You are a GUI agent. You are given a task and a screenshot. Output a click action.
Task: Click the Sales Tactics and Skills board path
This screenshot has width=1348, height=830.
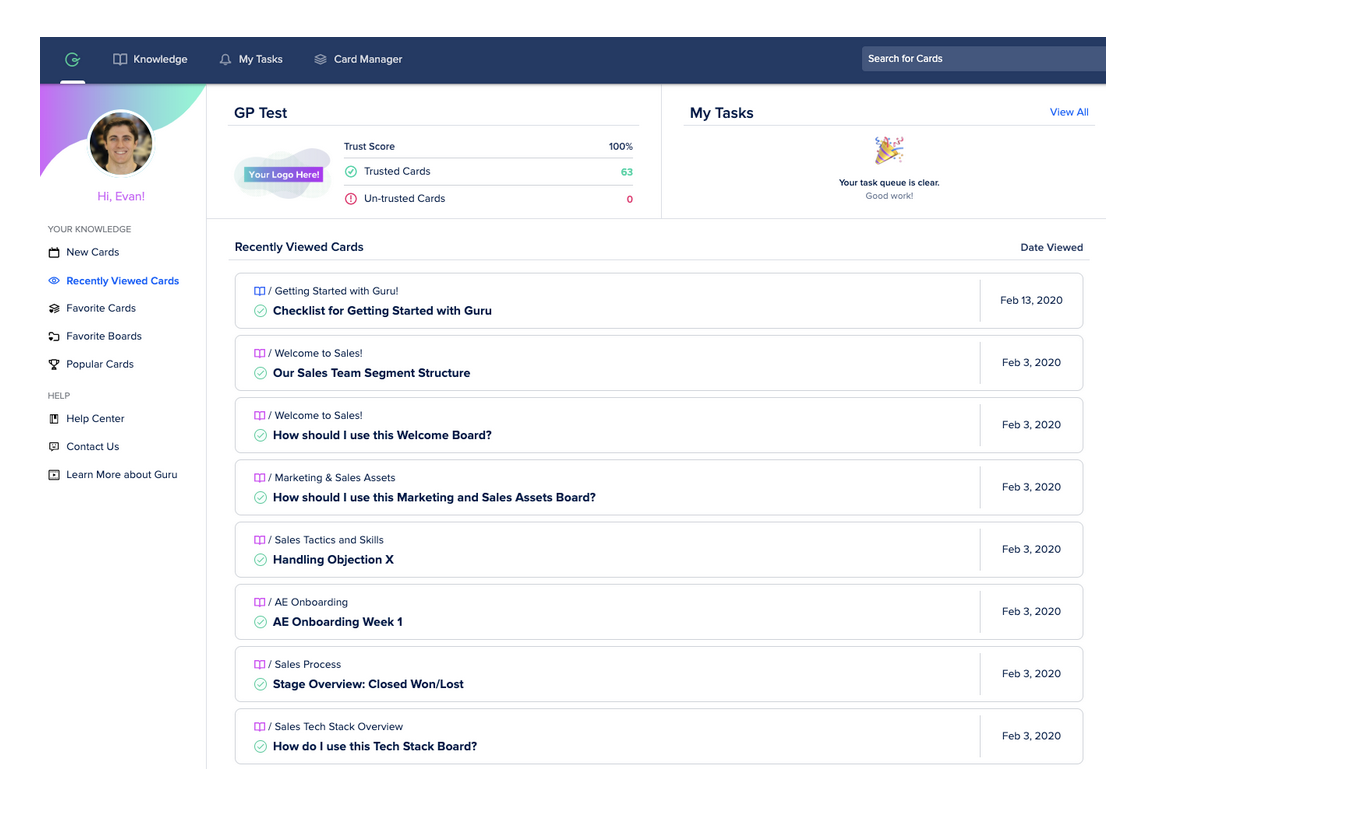pyautogui.click(x=329, y=540)
